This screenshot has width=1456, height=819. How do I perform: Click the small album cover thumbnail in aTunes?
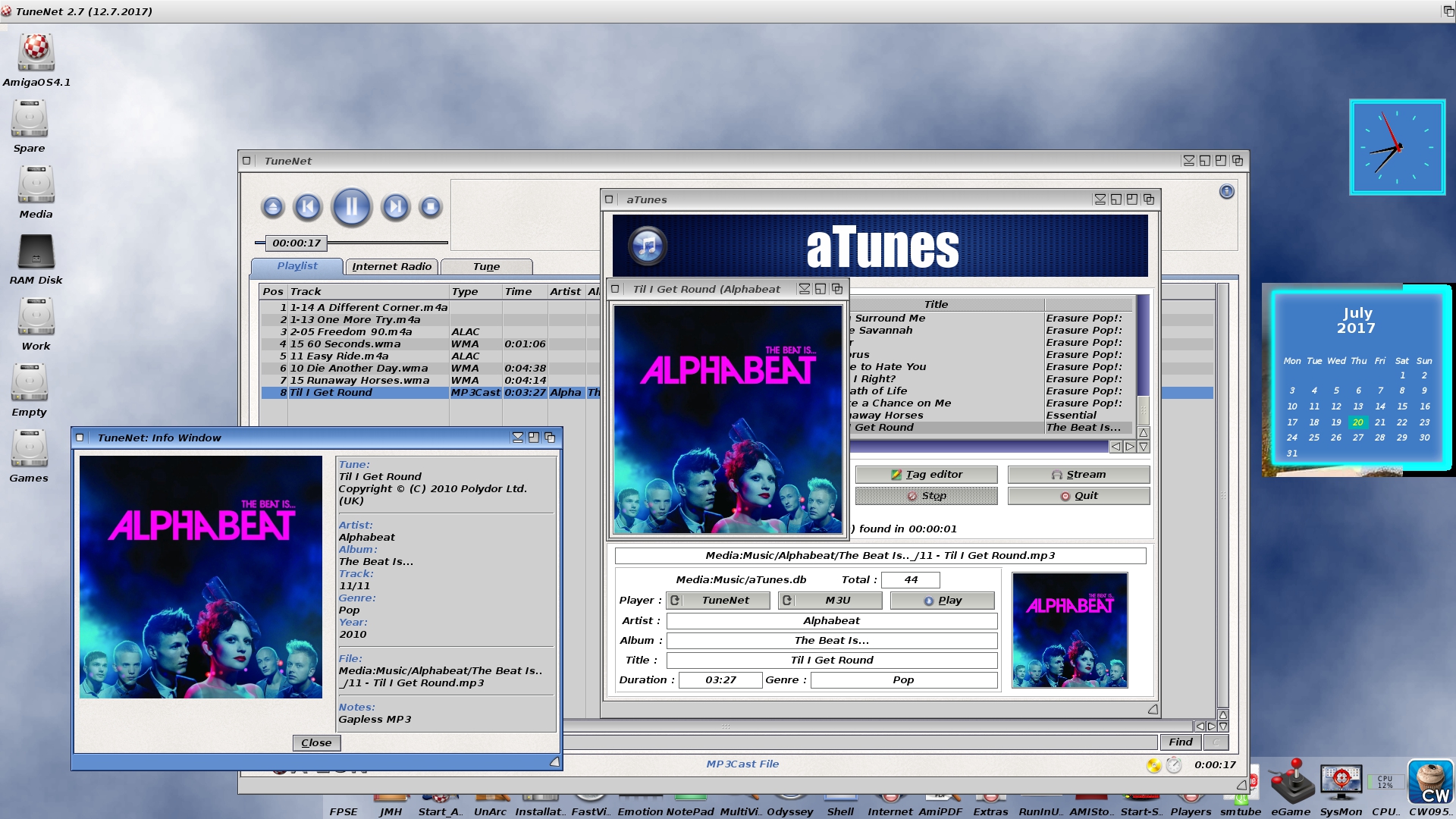coord(1069,630)
